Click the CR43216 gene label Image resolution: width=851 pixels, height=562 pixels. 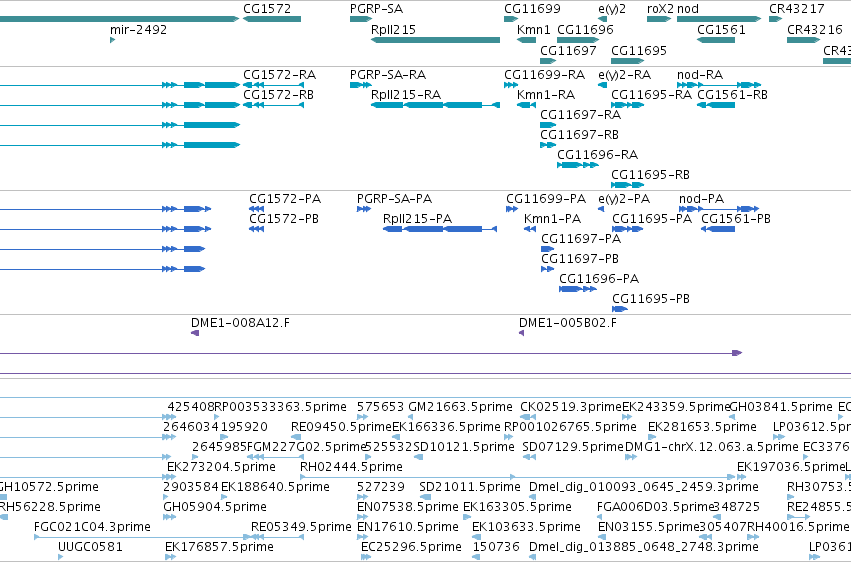[x=814, y=29]
